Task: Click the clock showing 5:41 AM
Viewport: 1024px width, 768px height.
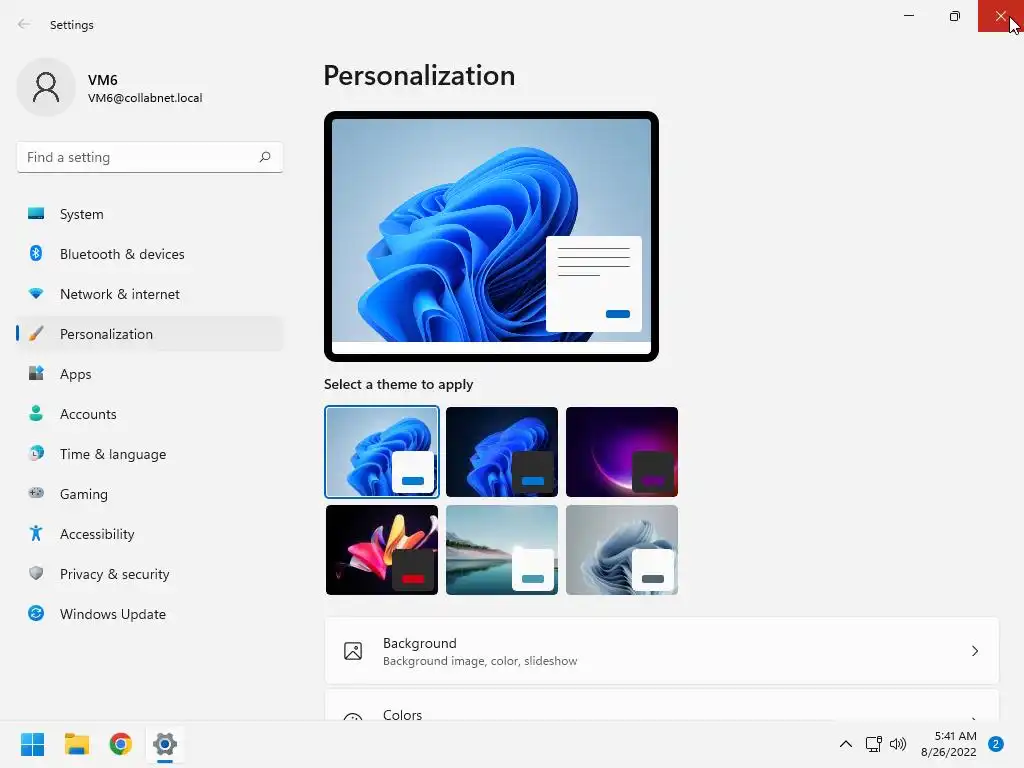Action: (x=955, y=736)
